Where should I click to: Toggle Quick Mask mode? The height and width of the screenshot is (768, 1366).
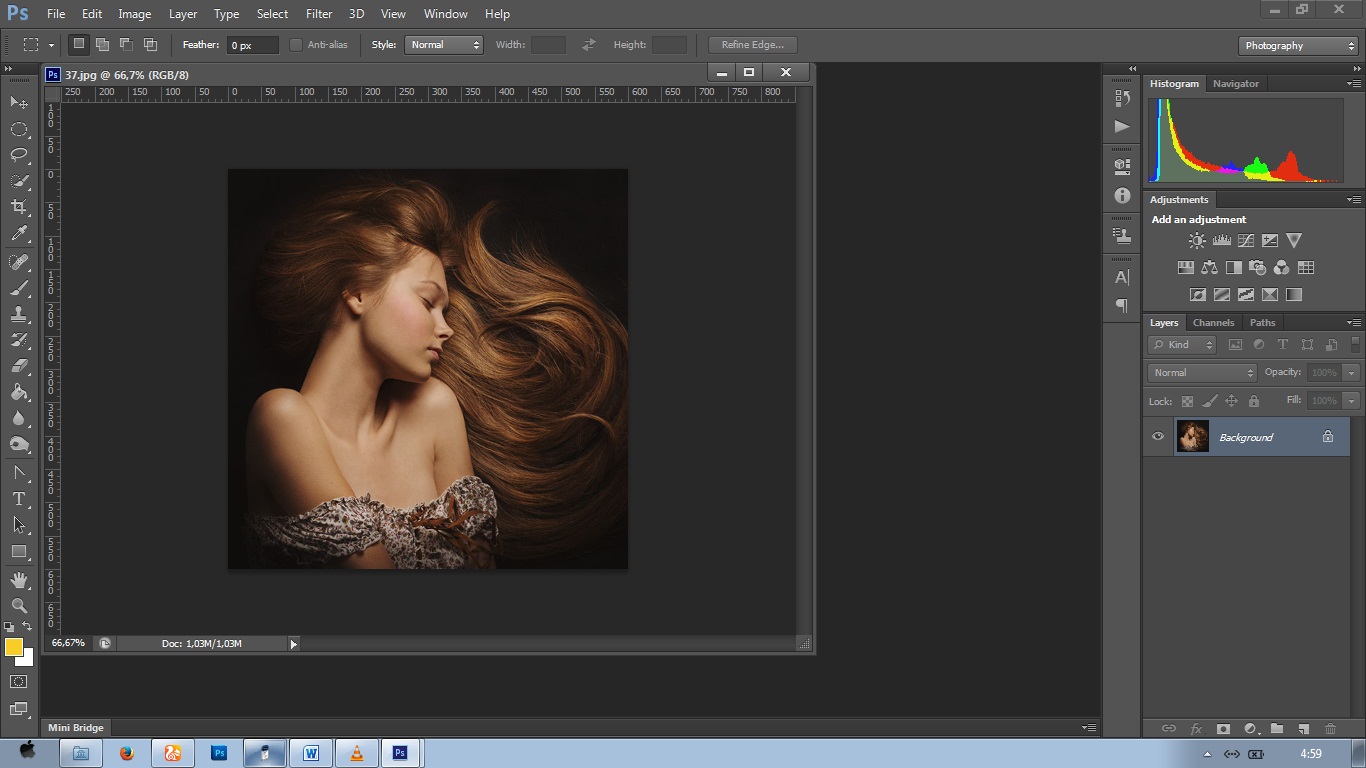click(x=19, y=682)
